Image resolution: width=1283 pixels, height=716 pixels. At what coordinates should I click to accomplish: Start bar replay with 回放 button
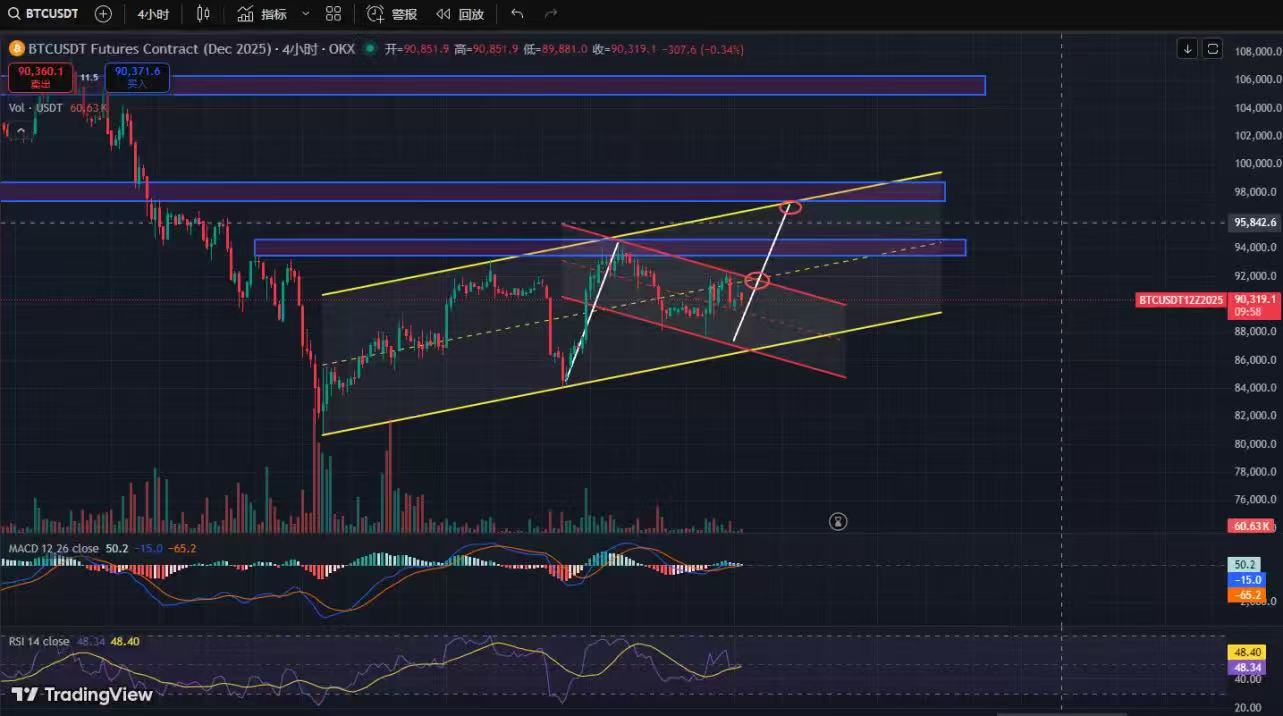[461, 14]
